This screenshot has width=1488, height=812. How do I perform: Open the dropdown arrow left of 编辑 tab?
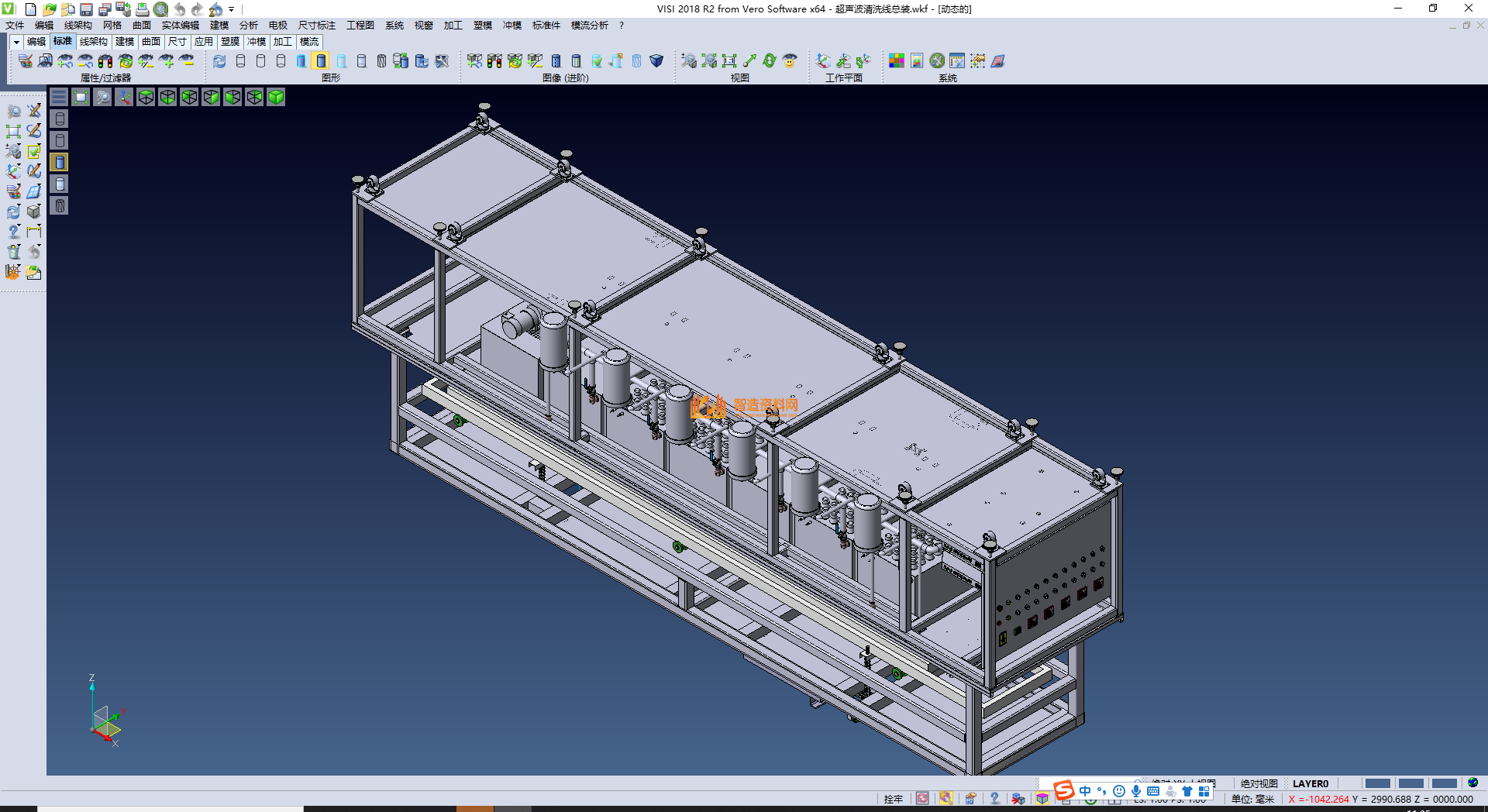[x=16, y=42]
